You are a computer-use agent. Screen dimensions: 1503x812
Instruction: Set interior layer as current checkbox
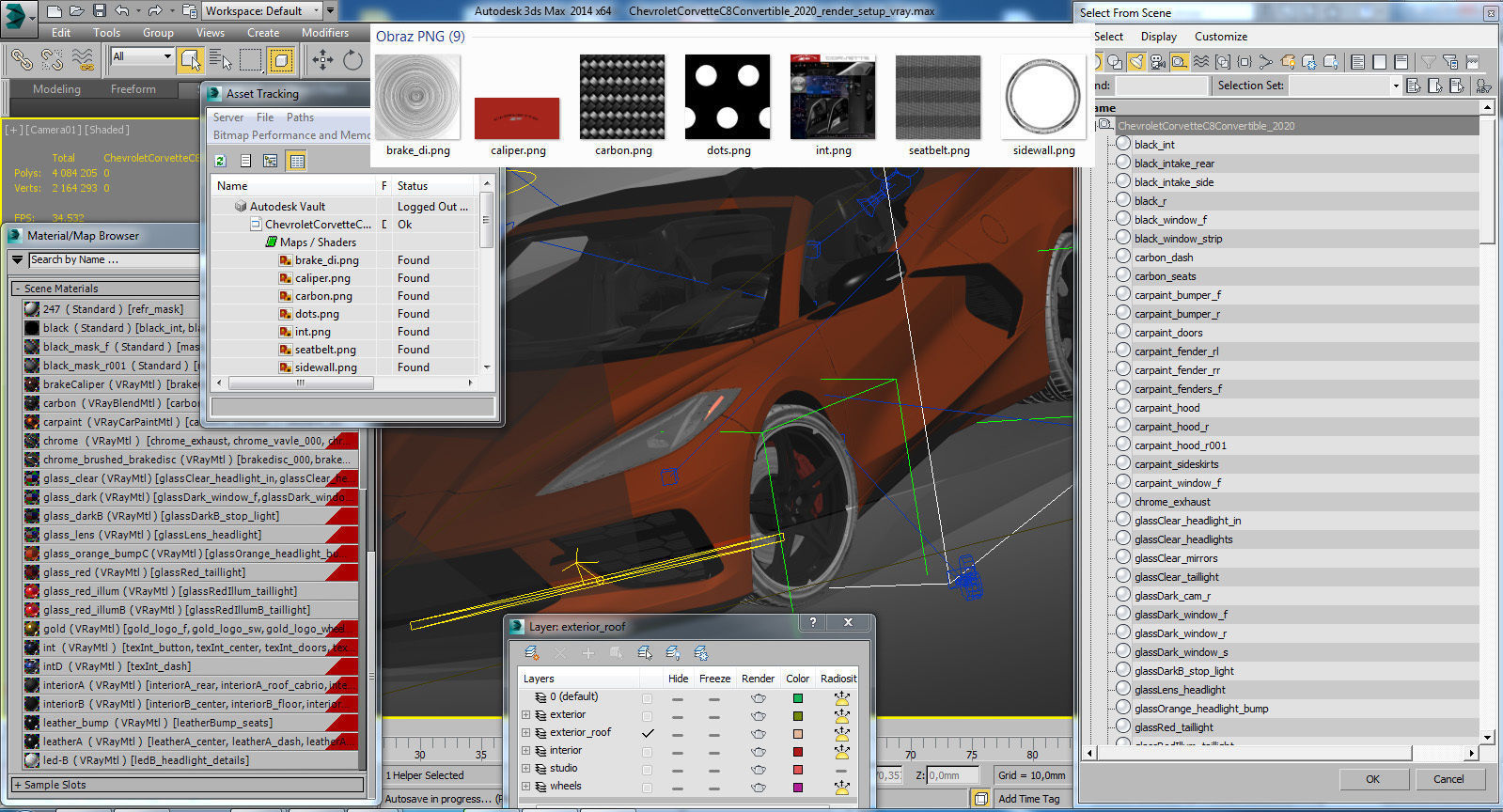(x=647, y=752)
